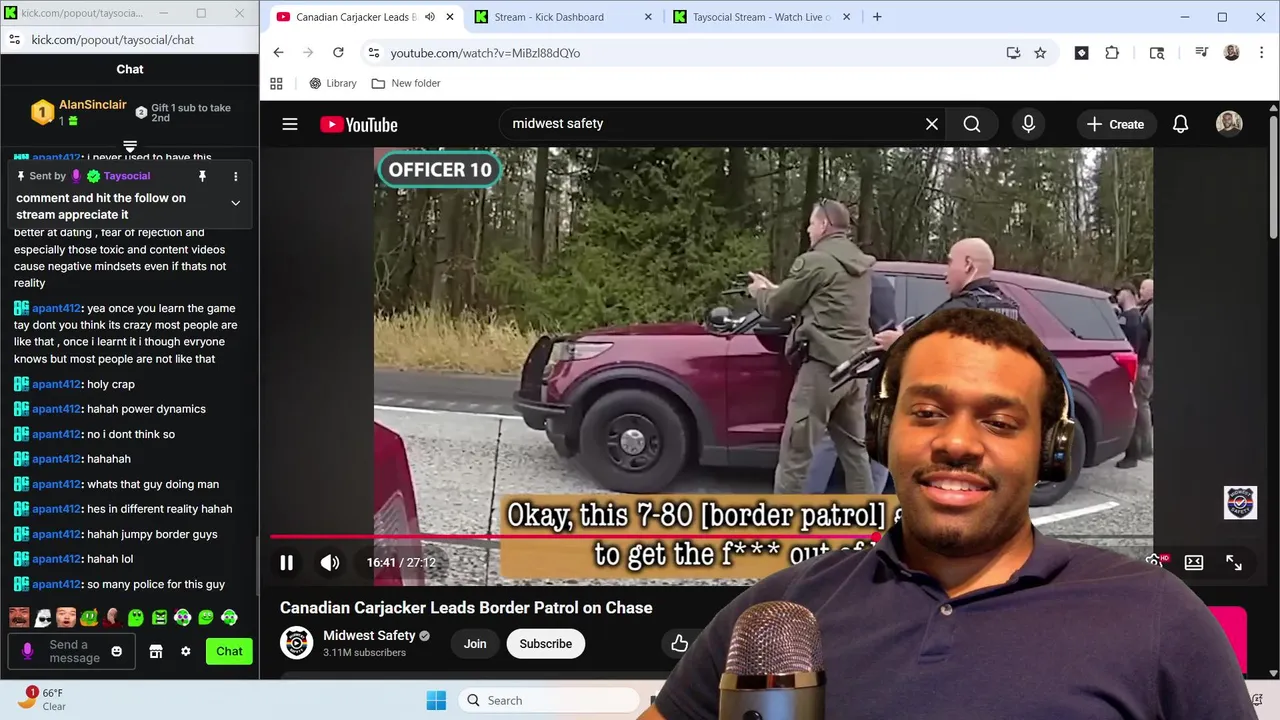The height and width of the screenshot is (720, 1280).
Task: Open the Library bookmark
Action: 333,83
